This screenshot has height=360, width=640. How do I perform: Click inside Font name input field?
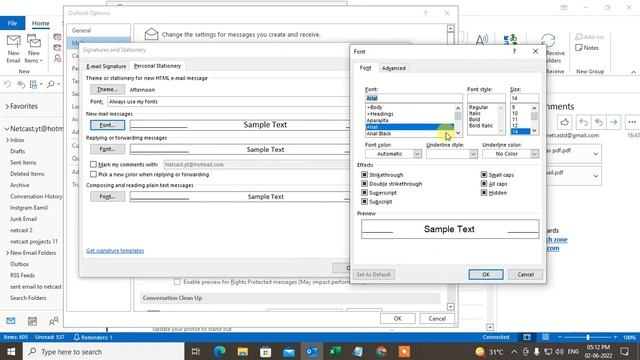tap(413, 98)
